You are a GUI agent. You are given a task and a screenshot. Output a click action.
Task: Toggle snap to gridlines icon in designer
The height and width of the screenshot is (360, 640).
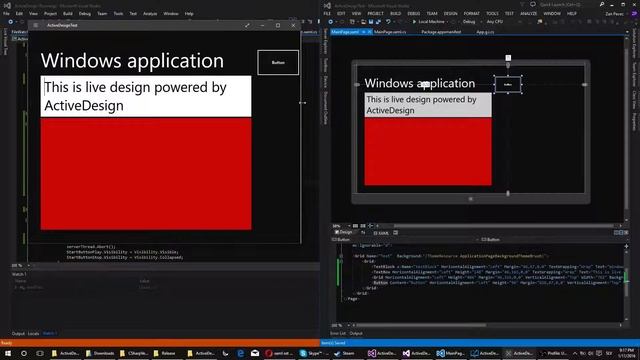(363, 226)
